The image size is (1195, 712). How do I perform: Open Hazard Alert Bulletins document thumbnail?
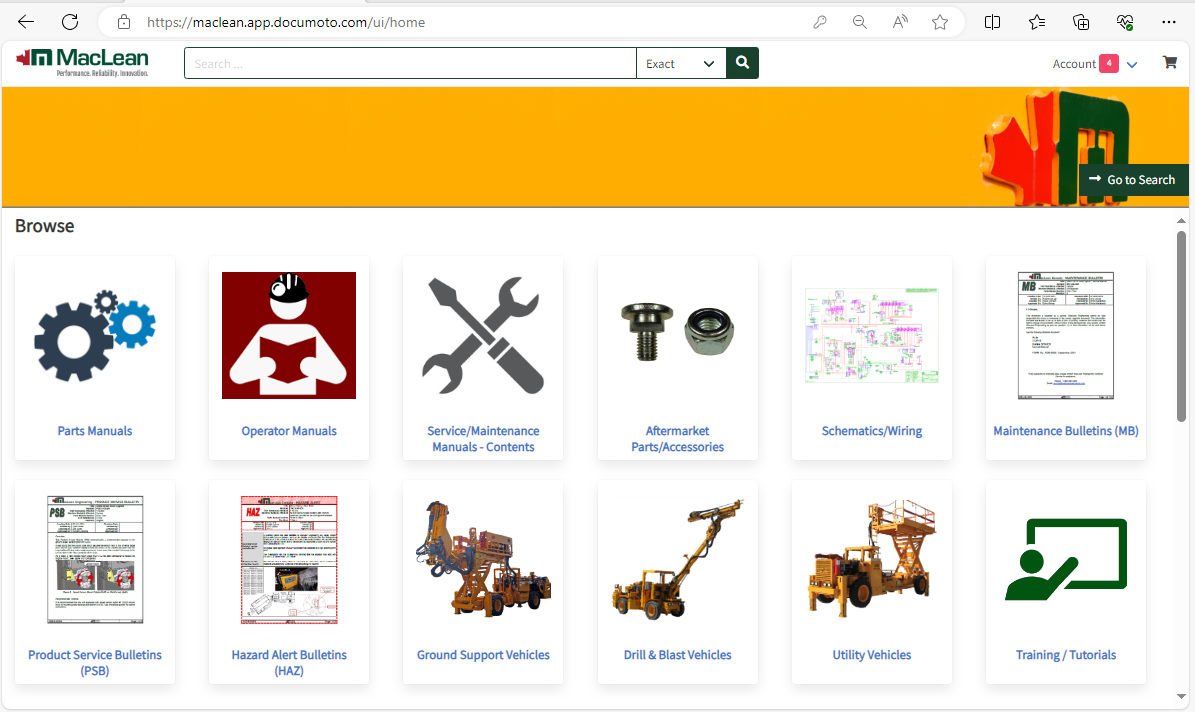pos(289,560)
